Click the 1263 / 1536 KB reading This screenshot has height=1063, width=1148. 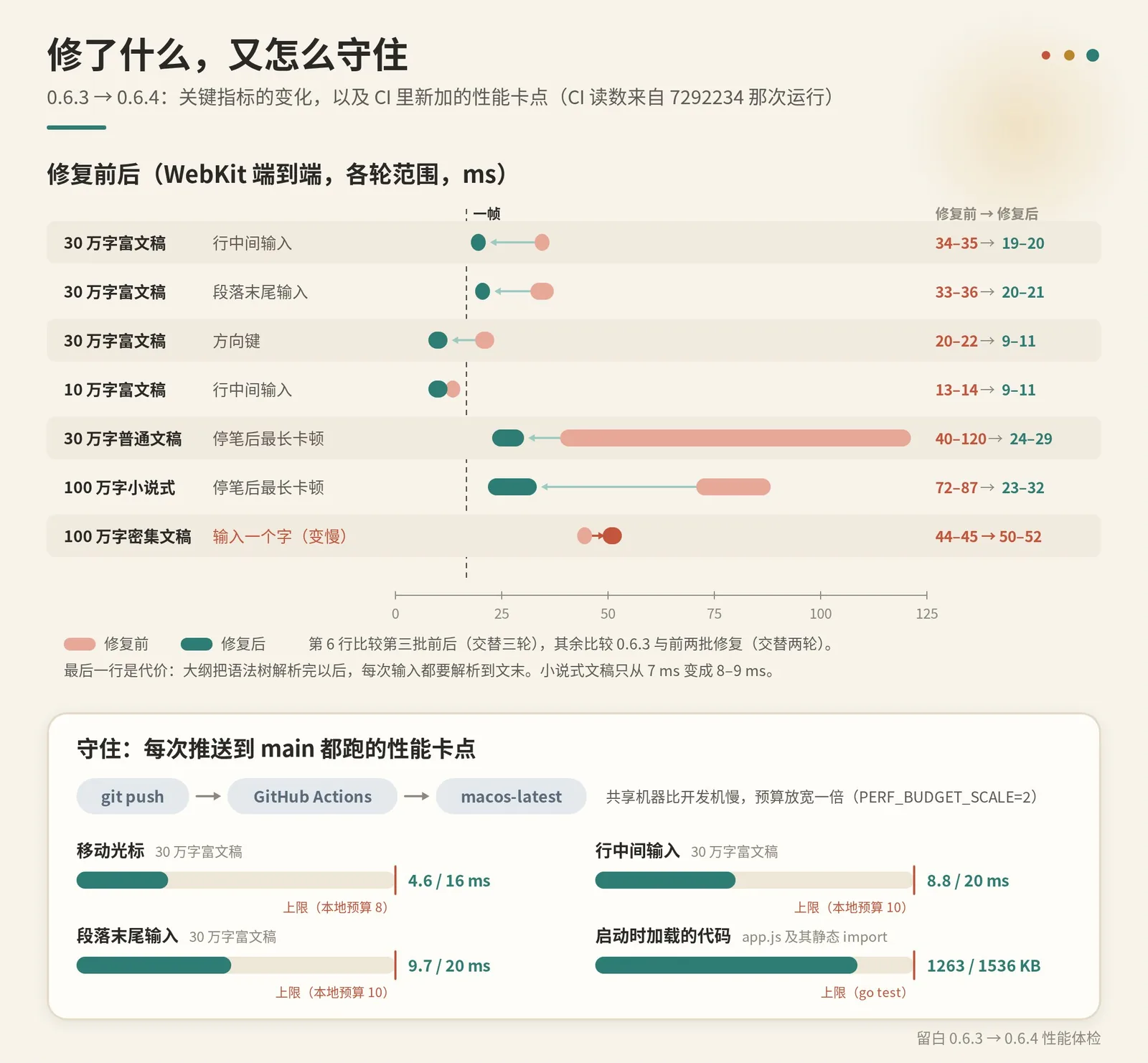(984, 966)
